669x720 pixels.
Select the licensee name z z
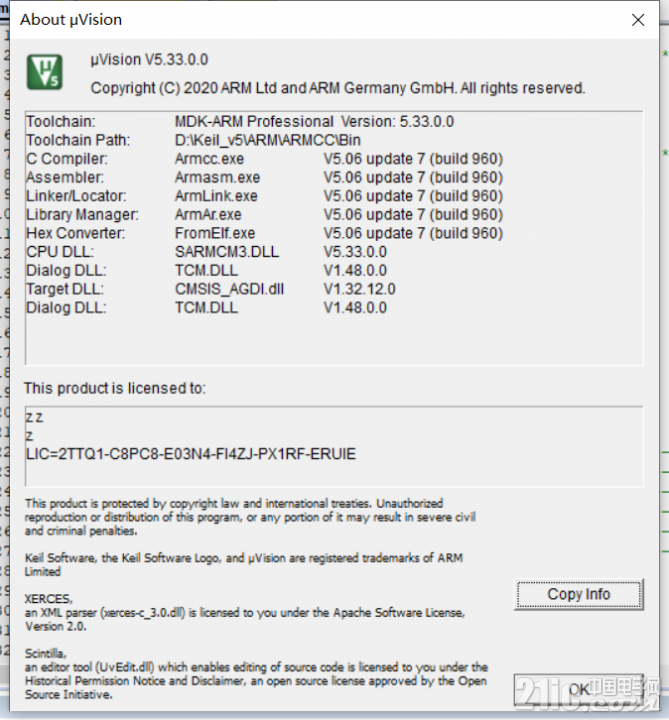(34, 417)
